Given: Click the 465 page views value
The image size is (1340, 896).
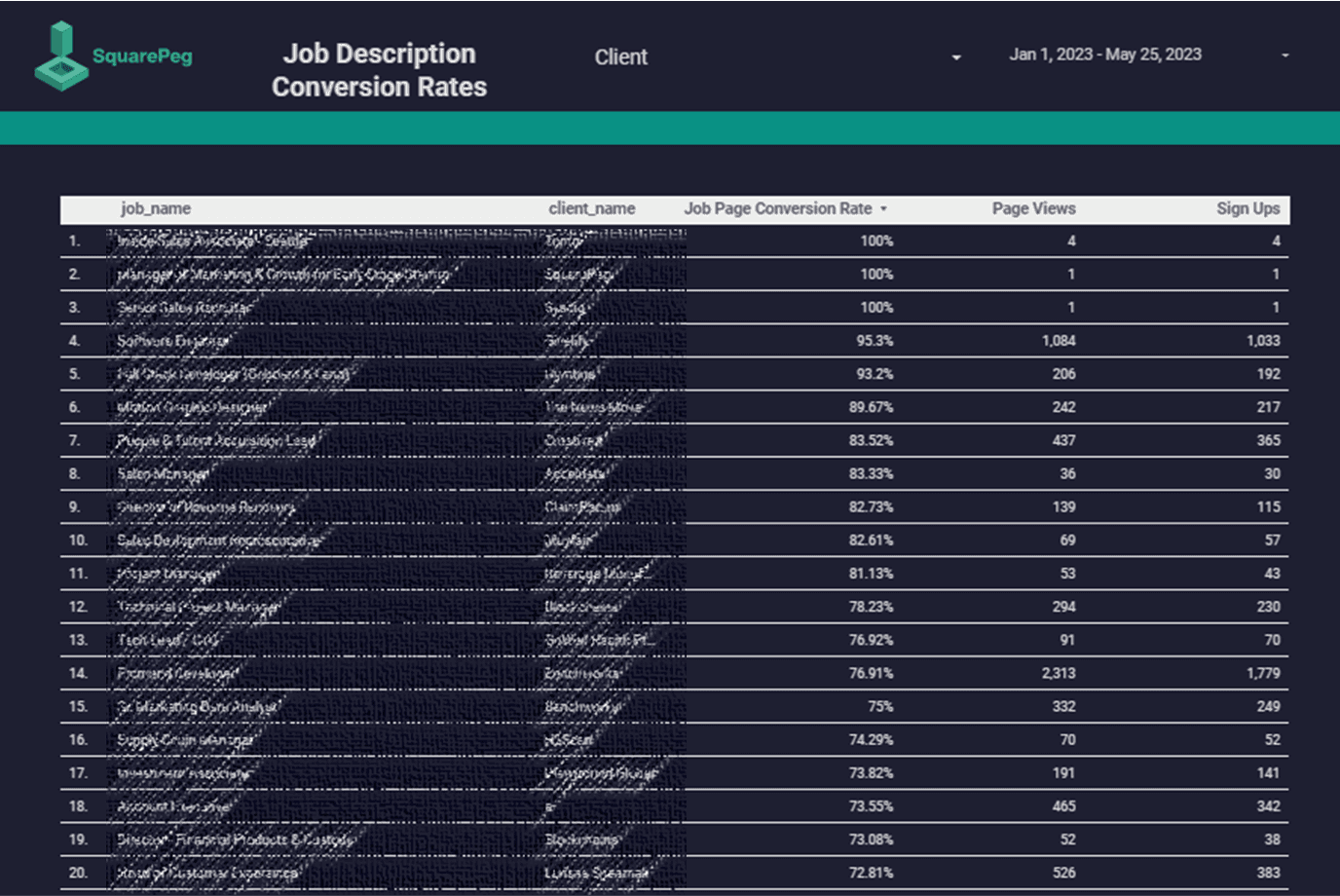Looking at the screenshot, I should click(x=1063, y=805).
